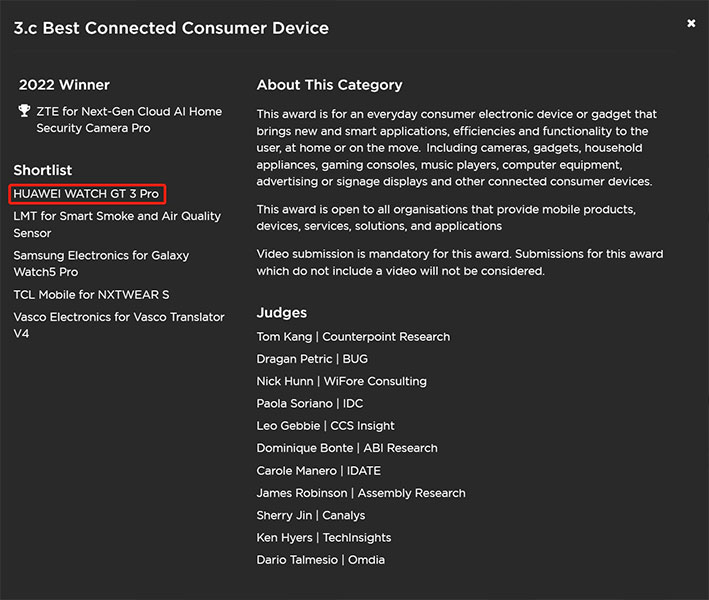Screen dimensions: 709x600
Task: Open Vasco Translator V4 shortlist entry
Action: pyautogui.click(x=118, y=325)
